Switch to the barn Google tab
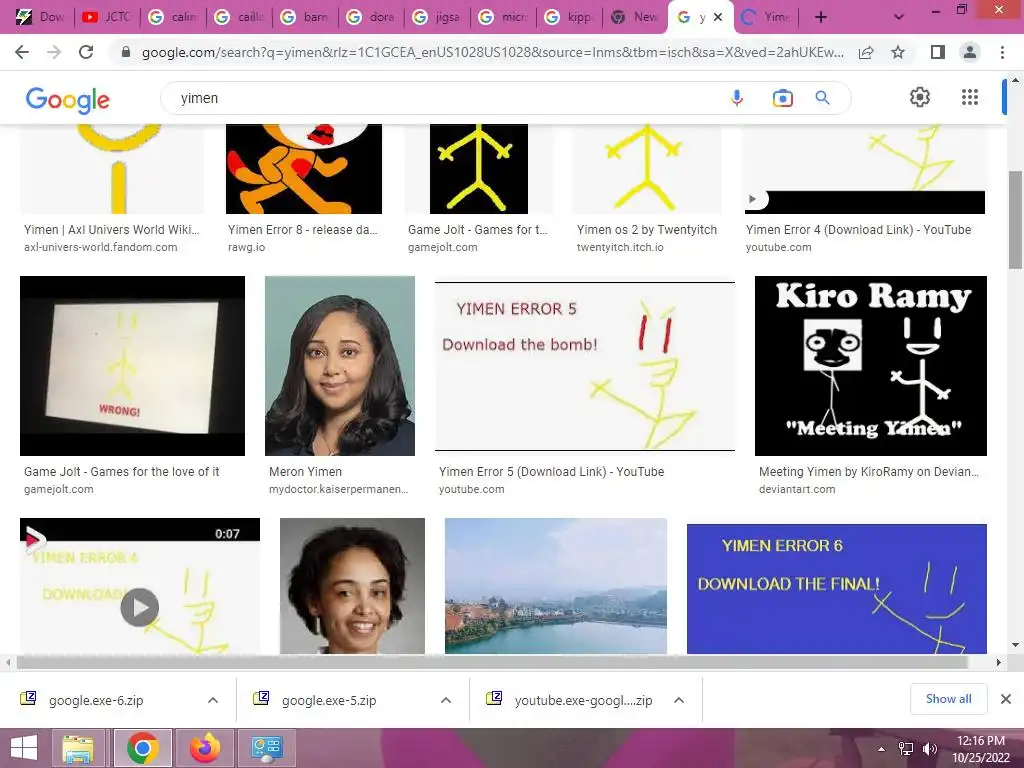The height and width of the screenshot is (768, 1024). (x=304, y=17)
